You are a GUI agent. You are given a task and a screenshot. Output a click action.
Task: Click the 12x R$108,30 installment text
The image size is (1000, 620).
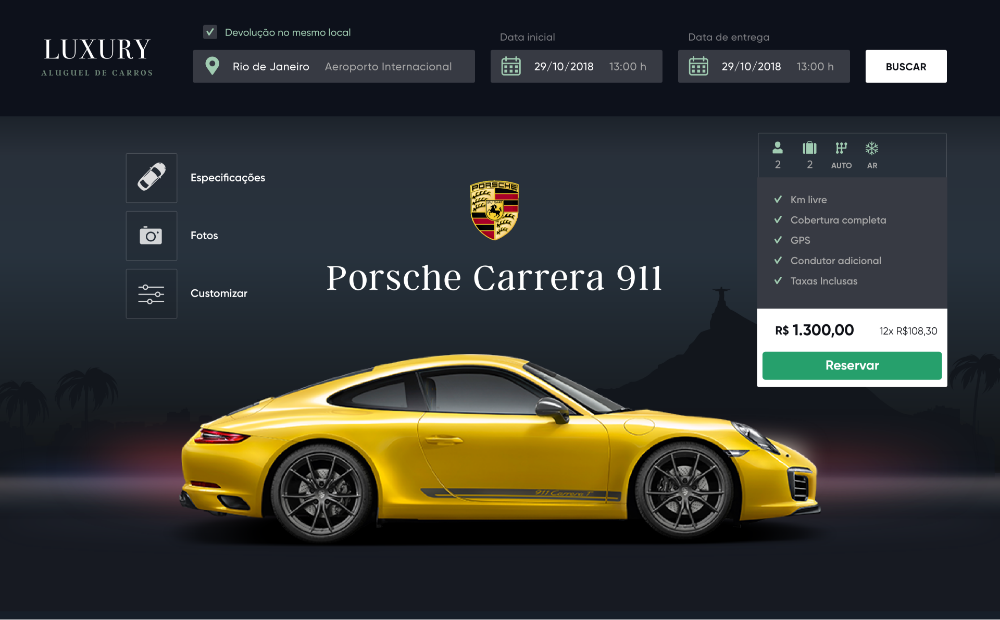click(908, 331)
